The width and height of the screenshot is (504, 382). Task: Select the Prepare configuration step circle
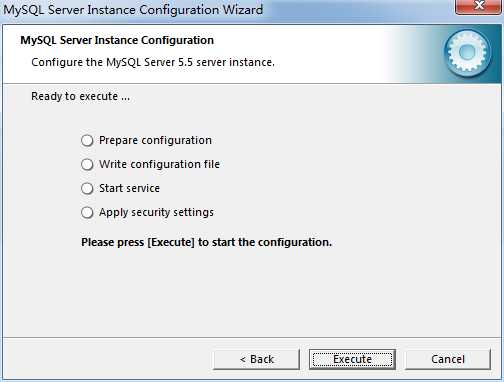pos(87,140)
